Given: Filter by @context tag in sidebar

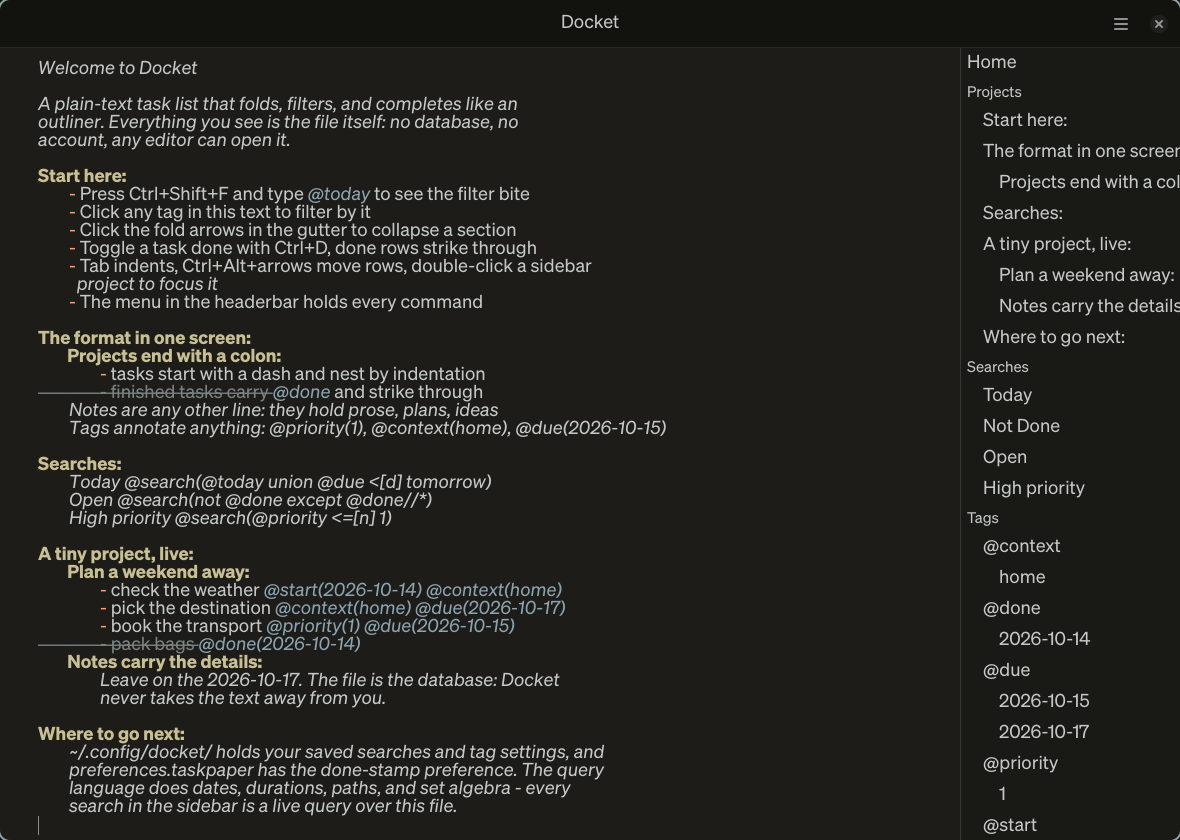Looking at the screenshot, I should click(1021, 546).
